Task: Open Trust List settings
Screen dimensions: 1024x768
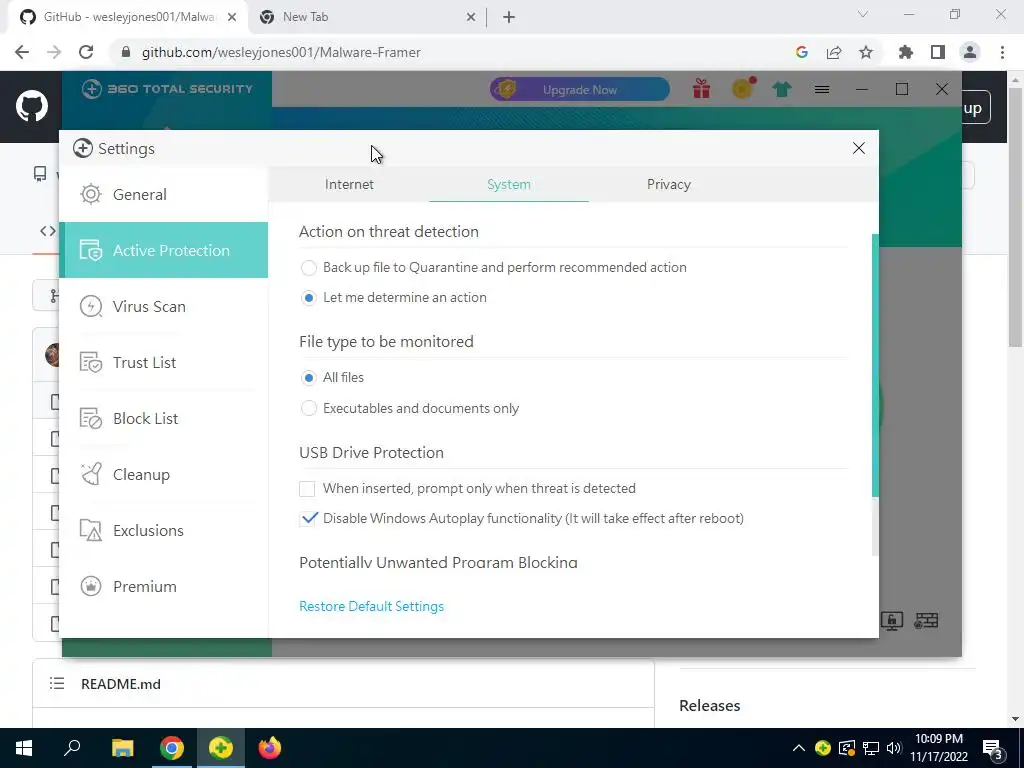Action: [163, 362]
